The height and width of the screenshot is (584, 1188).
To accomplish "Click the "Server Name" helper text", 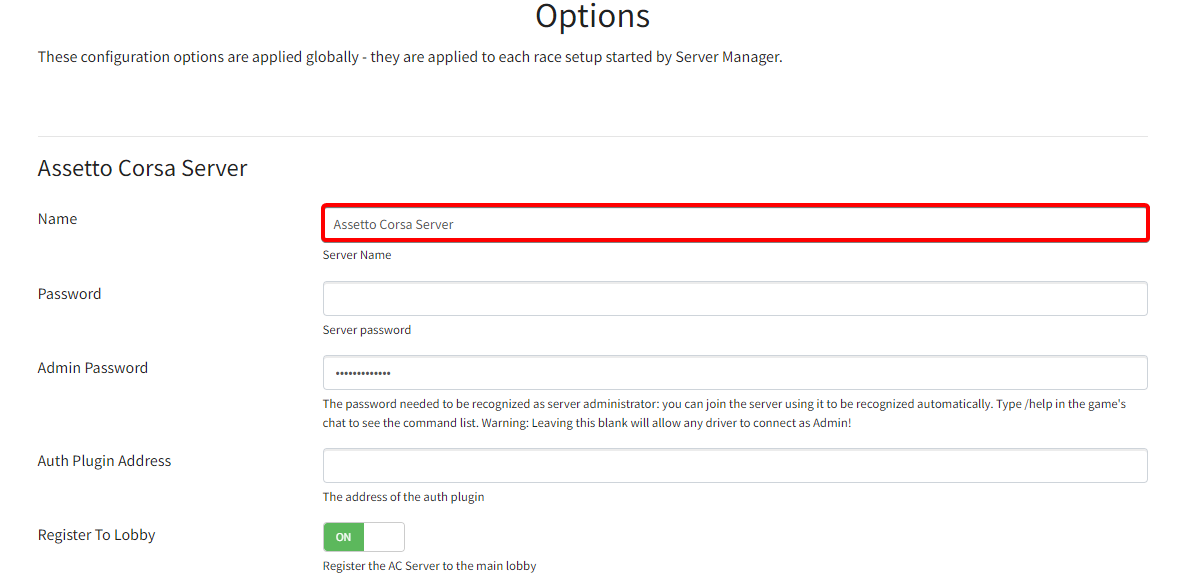I will tap(357, 255).
